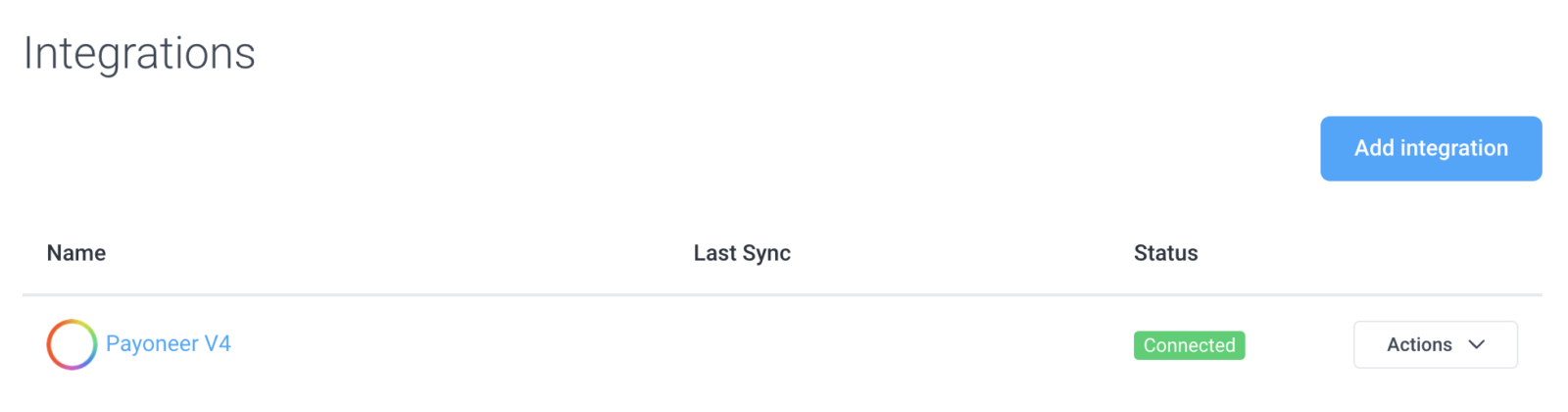Click the Add integration button

pos(1431,148)
